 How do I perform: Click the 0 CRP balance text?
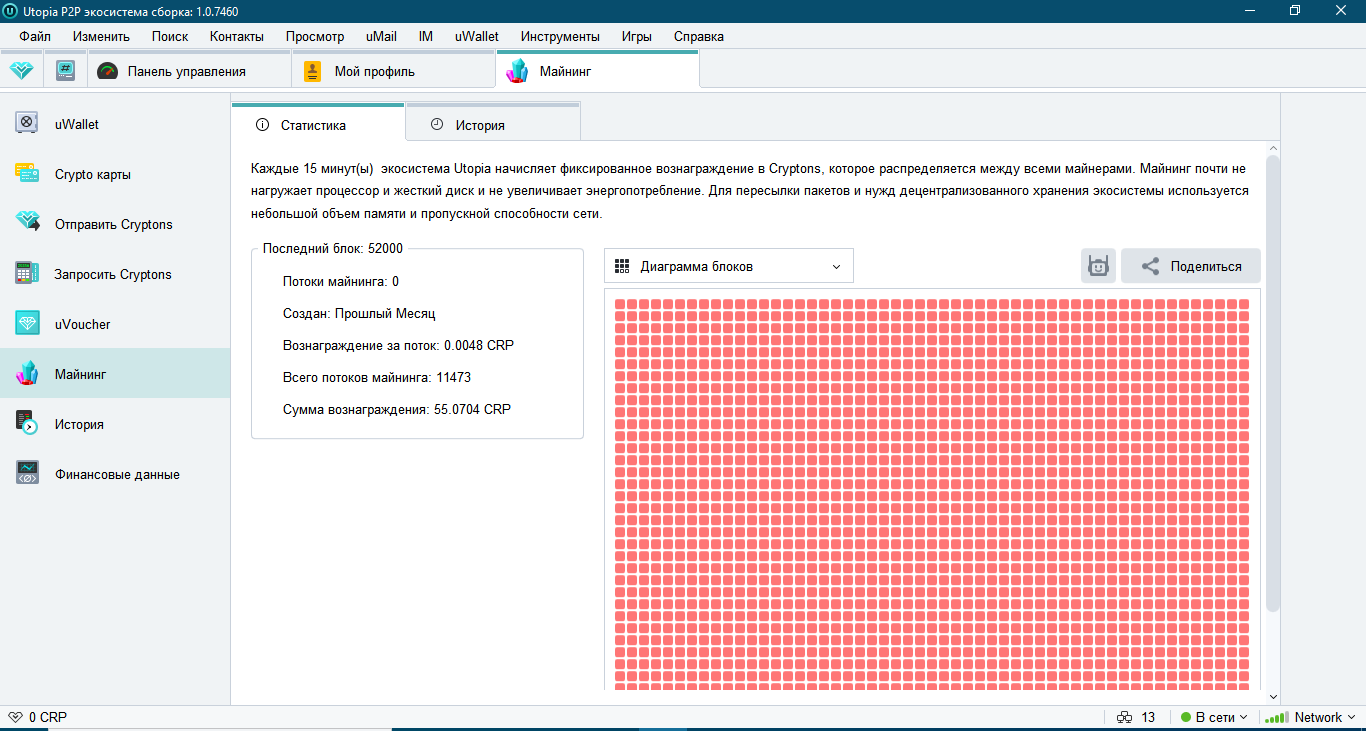(x=48, y=717)
